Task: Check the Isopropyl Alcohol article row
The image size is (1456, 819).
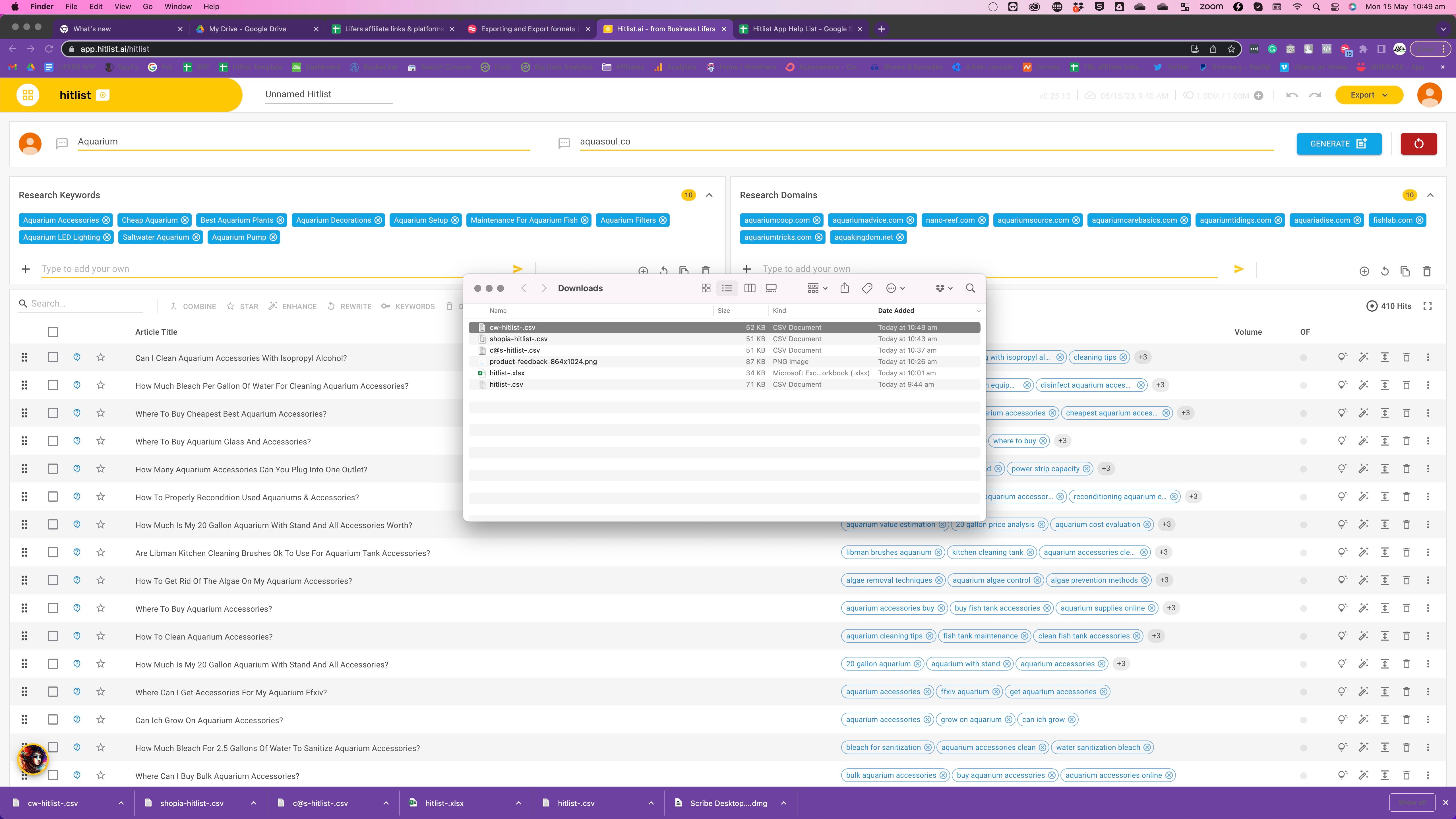Action: click(53, 357)
